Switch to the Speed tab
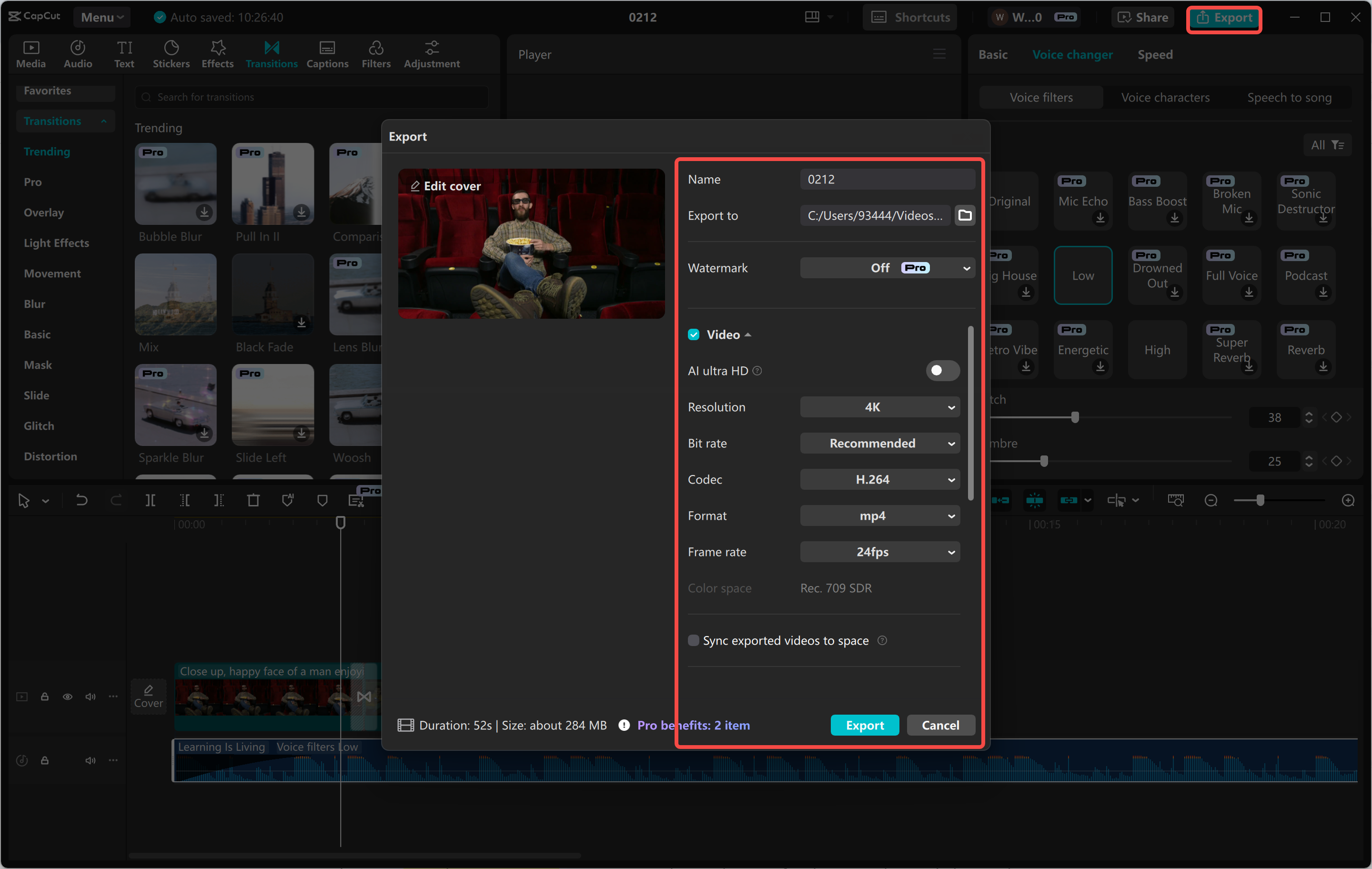The height and width of the screenshot is (869, 1372). (x=1155, y=54)
